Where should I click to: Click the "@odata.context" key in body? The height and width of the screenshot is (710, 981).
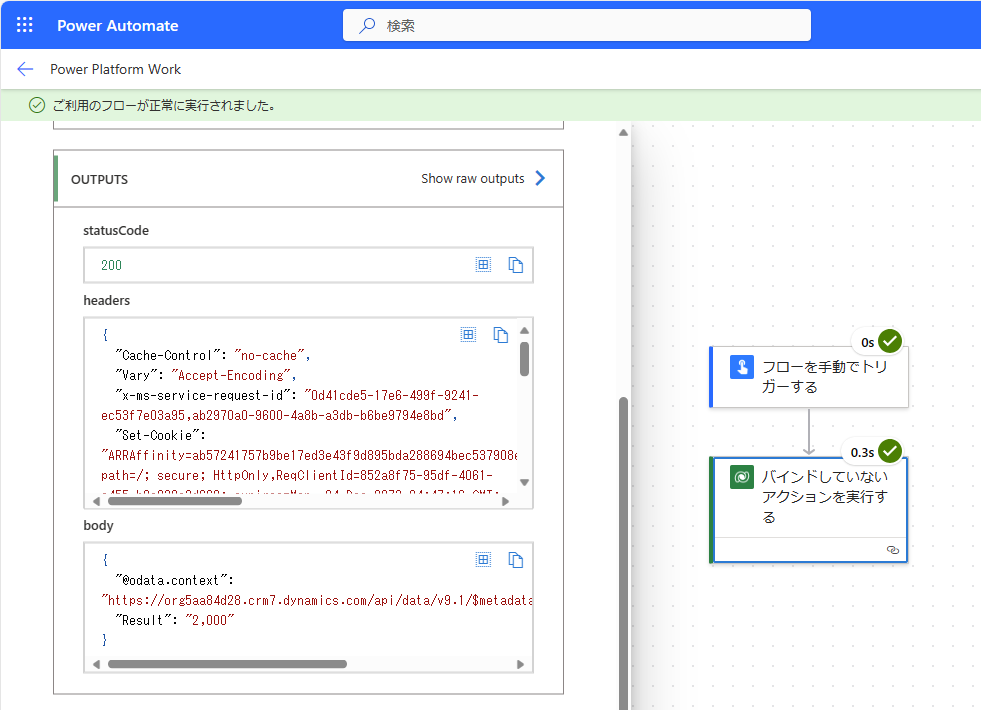tap(170, 580)
